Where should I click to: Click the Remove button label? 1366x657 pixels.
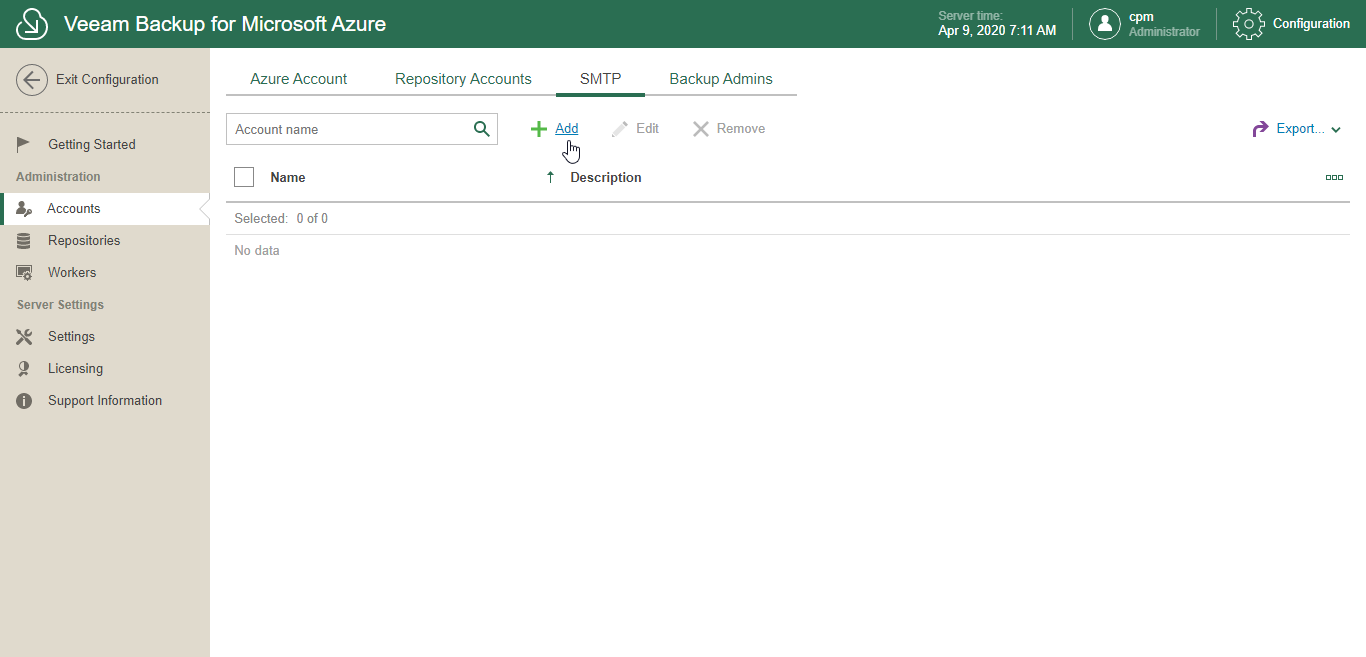coord(741,129)
